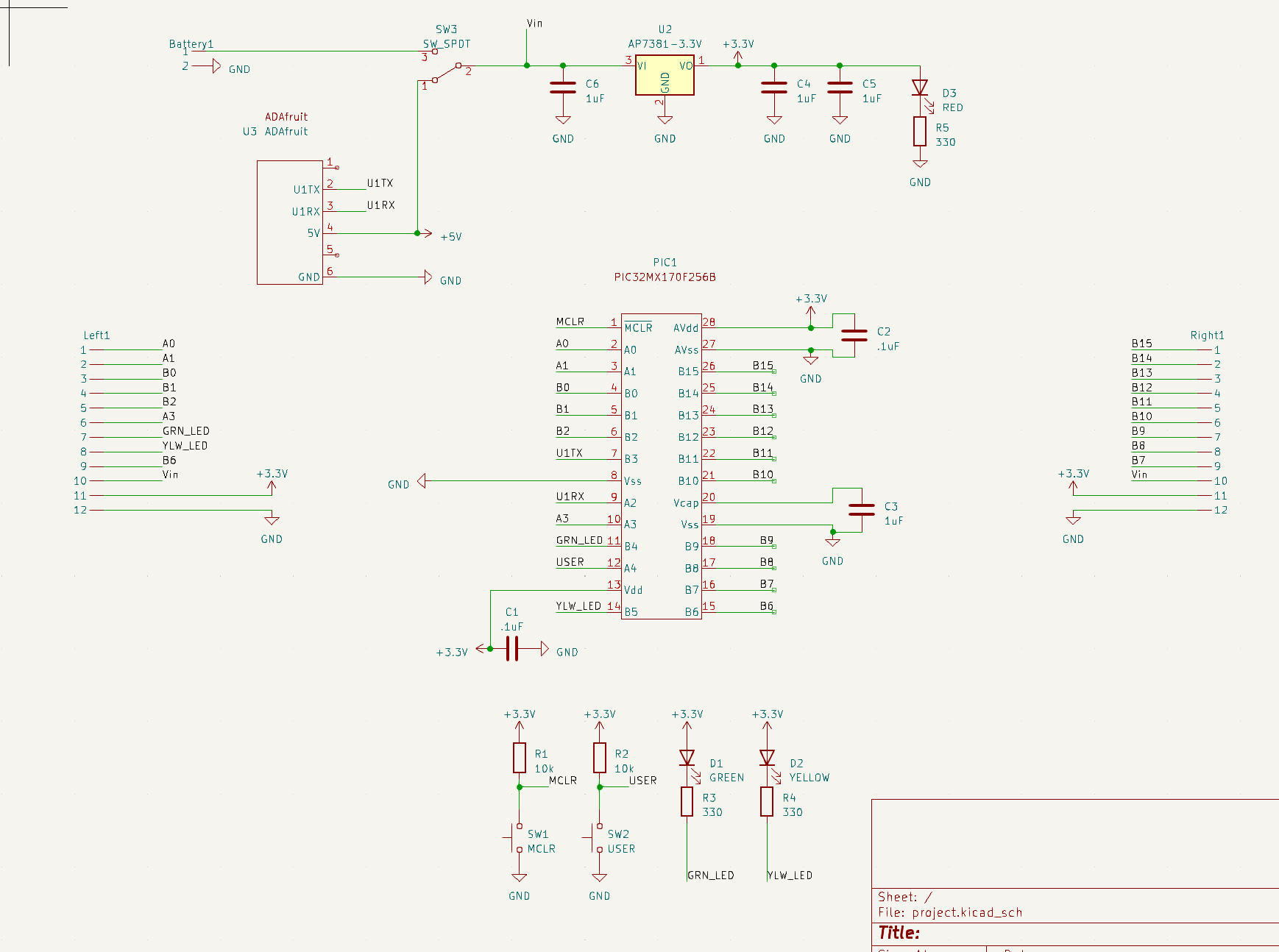Click the YLW_LED net label below R4

[790, 875]
